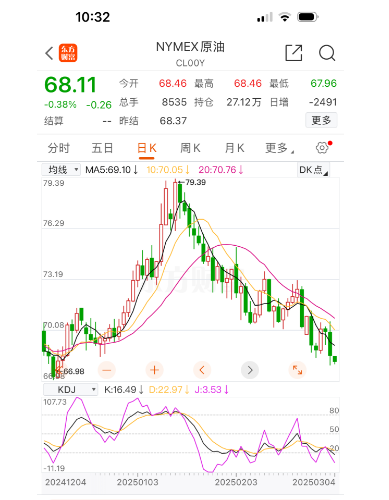Image resolution: width=389 pixels, height=500 pixels.
Task: Expand chart to fullscreen icon
Action: click(x=297, y=370)
